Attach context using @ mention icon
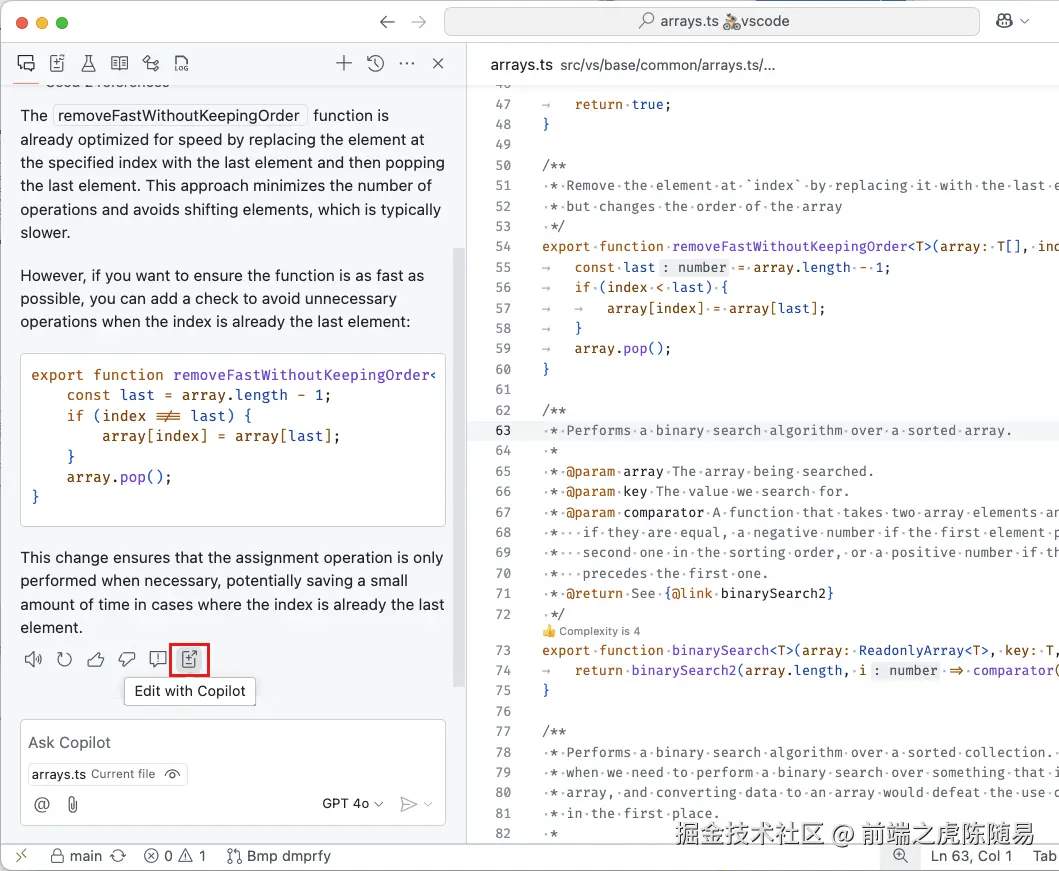Screen dimensions: 1059x871 42,804
